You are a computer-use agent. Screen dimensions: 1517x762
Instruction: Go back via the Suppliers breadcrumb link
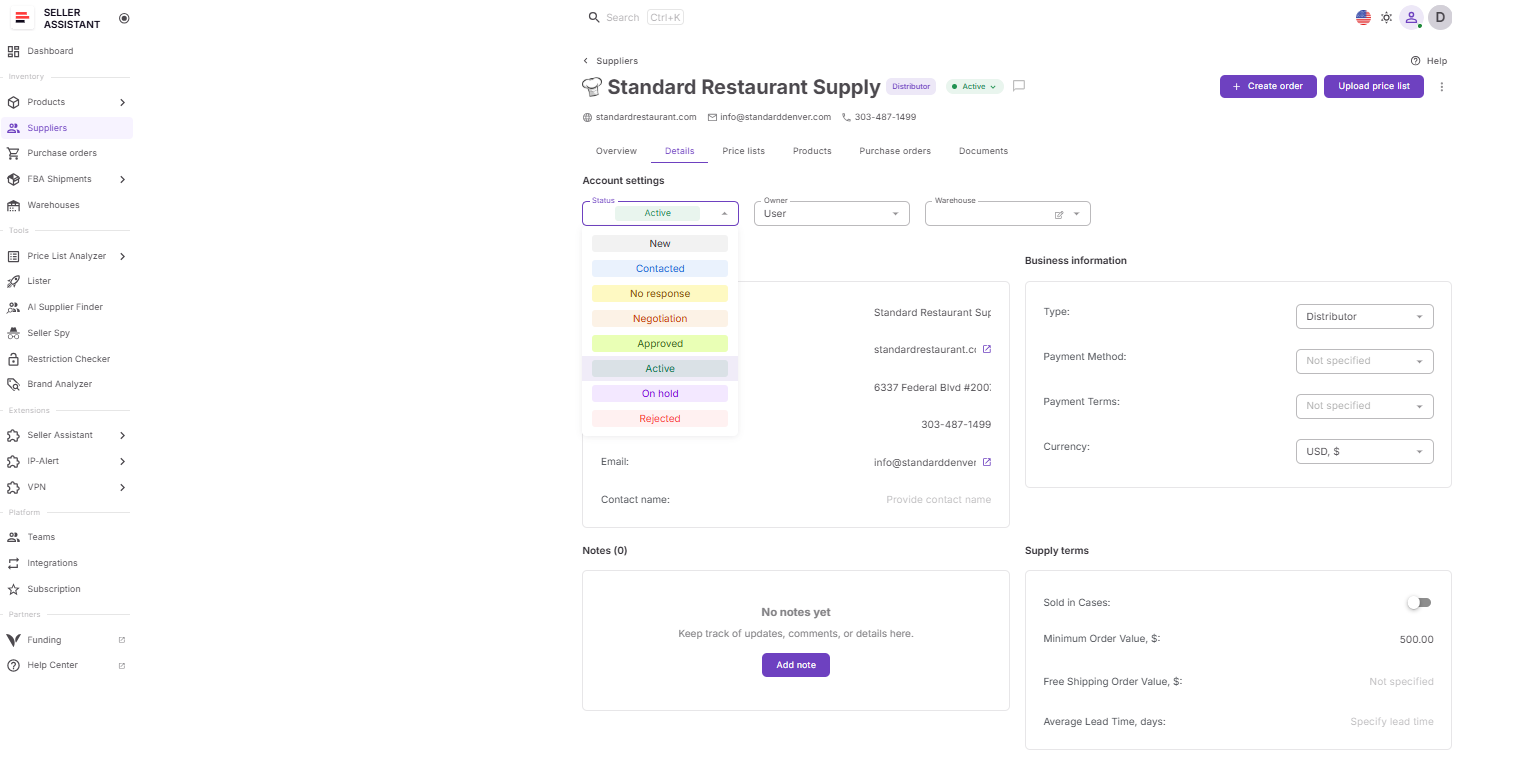coord(610,61)
